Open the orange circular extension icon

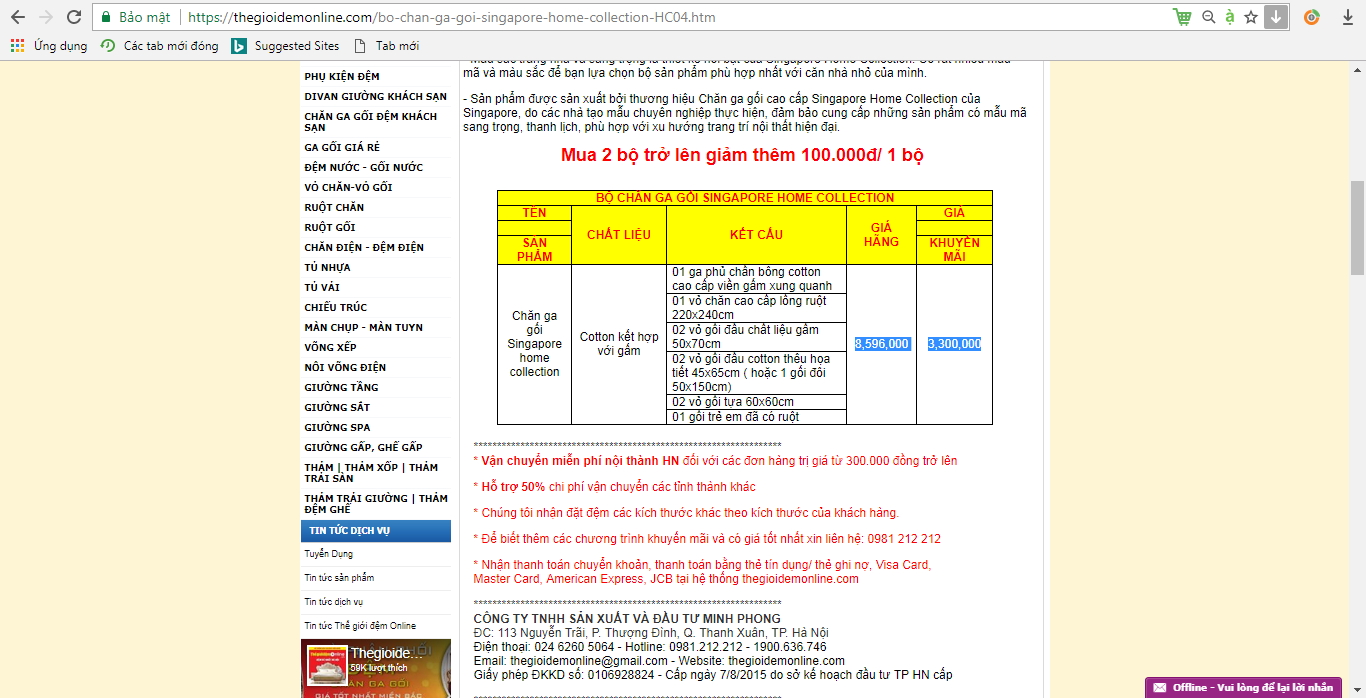click(x=1312, y=17)
